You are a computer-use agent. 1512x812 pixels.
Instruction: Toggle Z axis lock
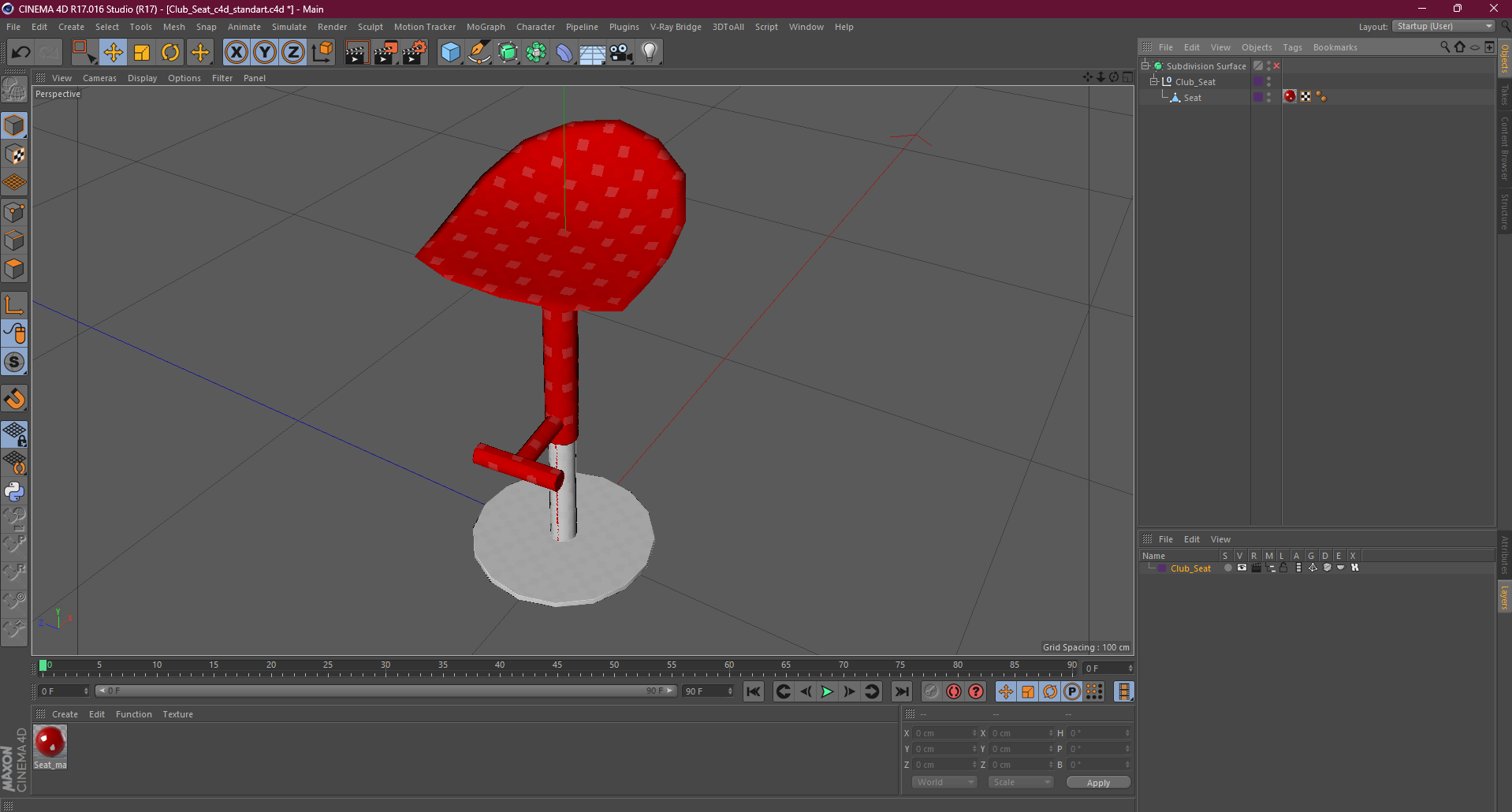coord(293,53)
